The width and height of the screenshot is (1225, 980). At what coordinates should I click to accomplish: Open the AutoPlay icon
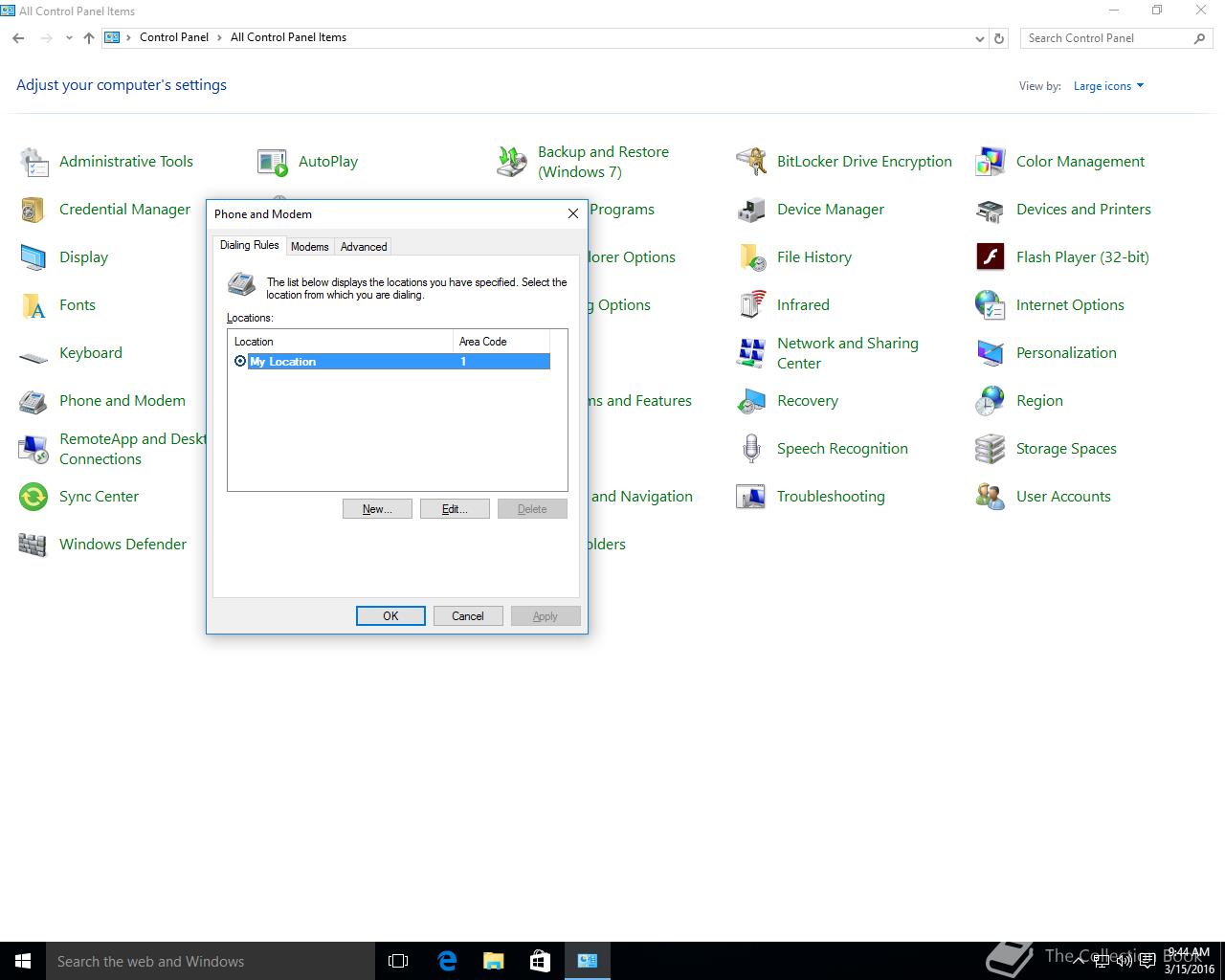click(273, 162)
